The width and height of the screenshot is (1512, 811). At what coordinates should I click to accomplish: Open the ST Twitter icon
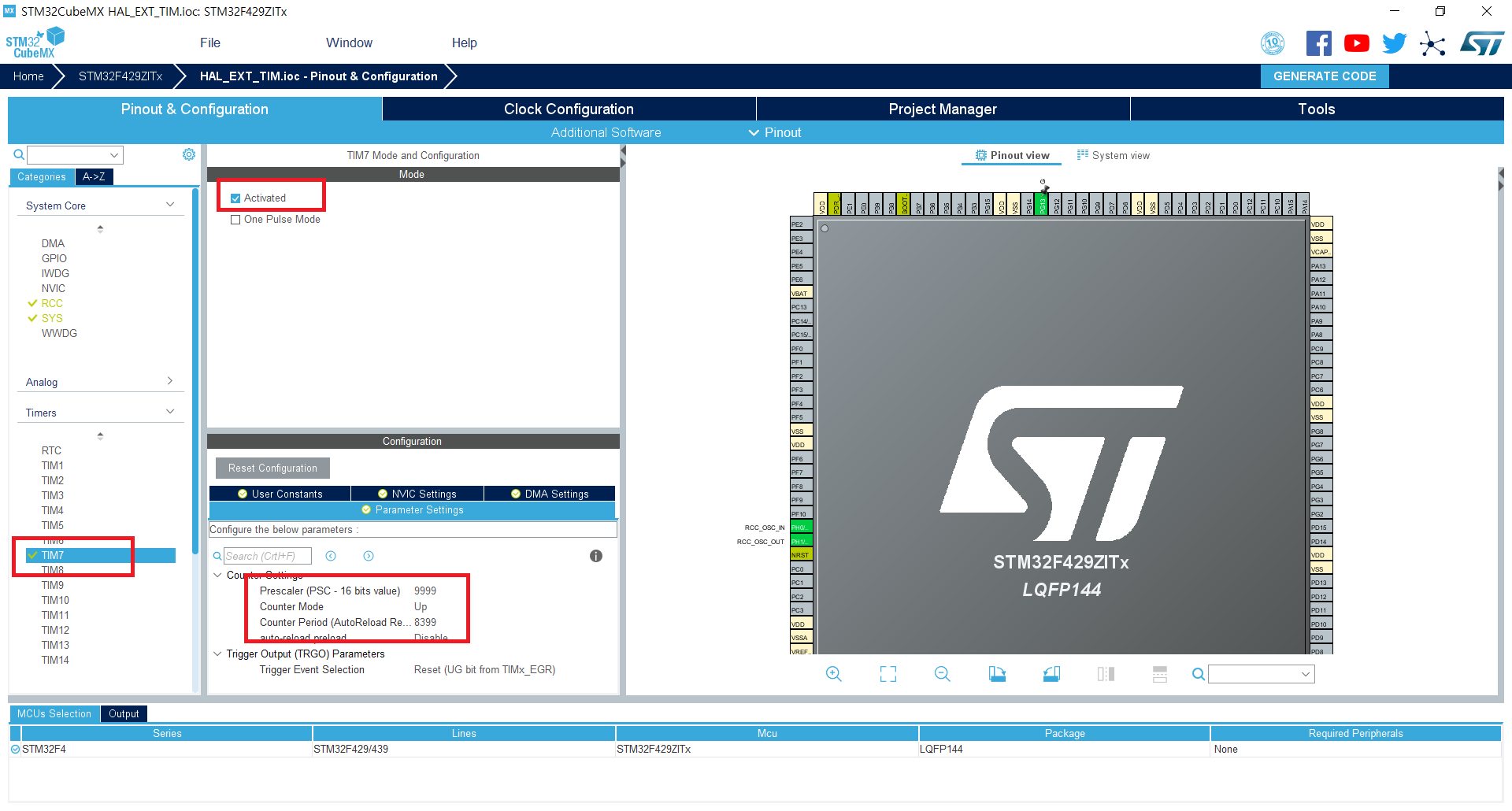[x=1394, y=43]
